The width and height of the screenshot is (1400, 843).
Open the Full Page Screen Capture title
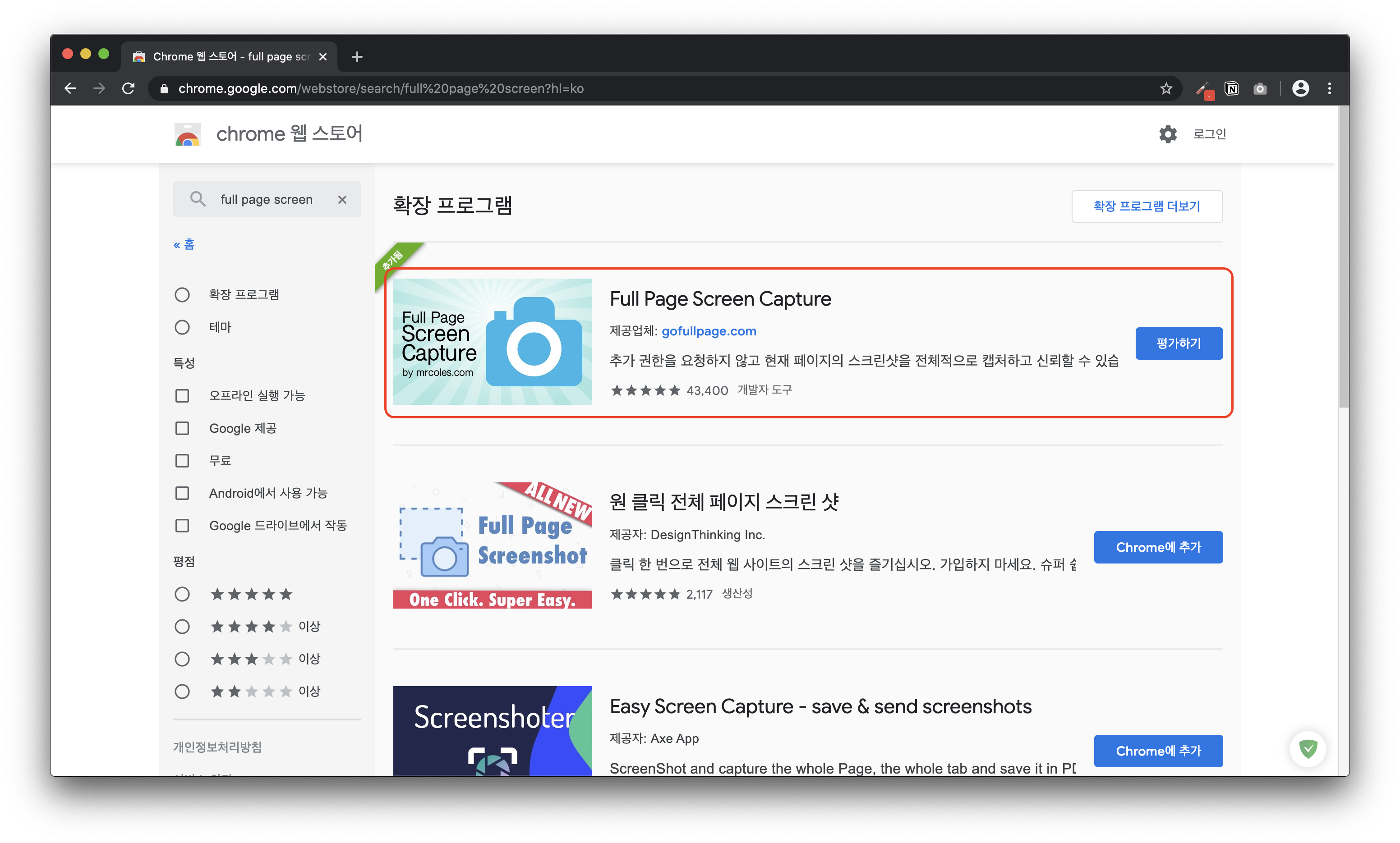tap(720, 299)
